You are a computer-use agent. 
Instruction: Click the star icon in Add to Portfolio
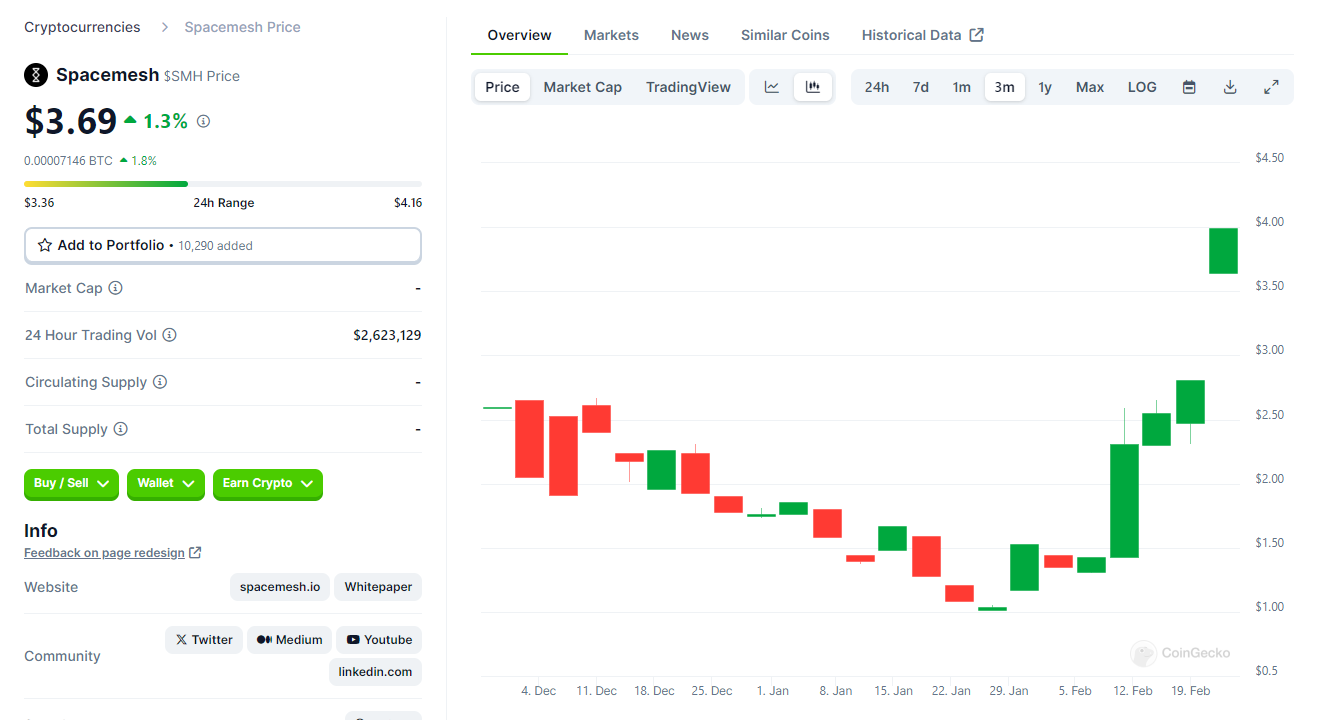pos(45,245)
